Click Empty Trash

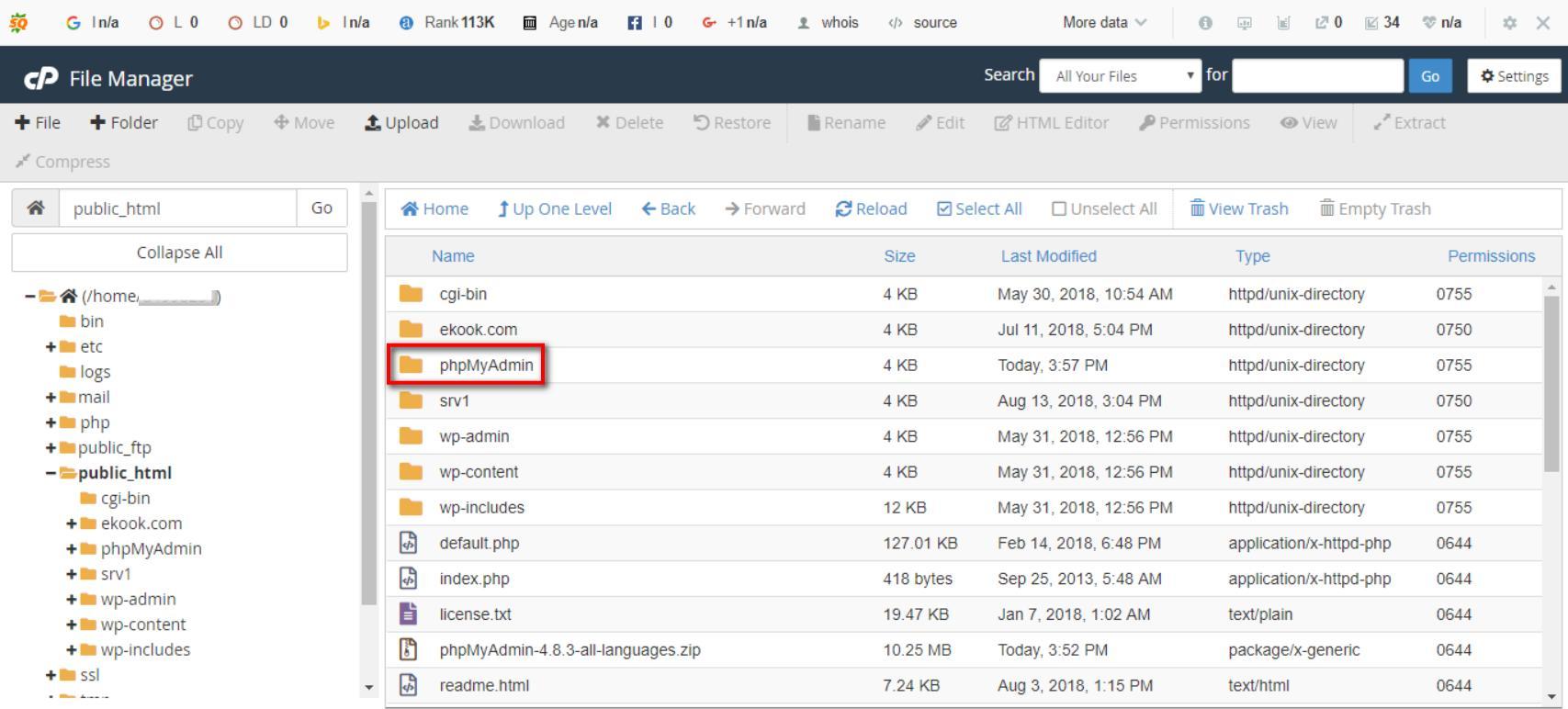[1375, 208]
